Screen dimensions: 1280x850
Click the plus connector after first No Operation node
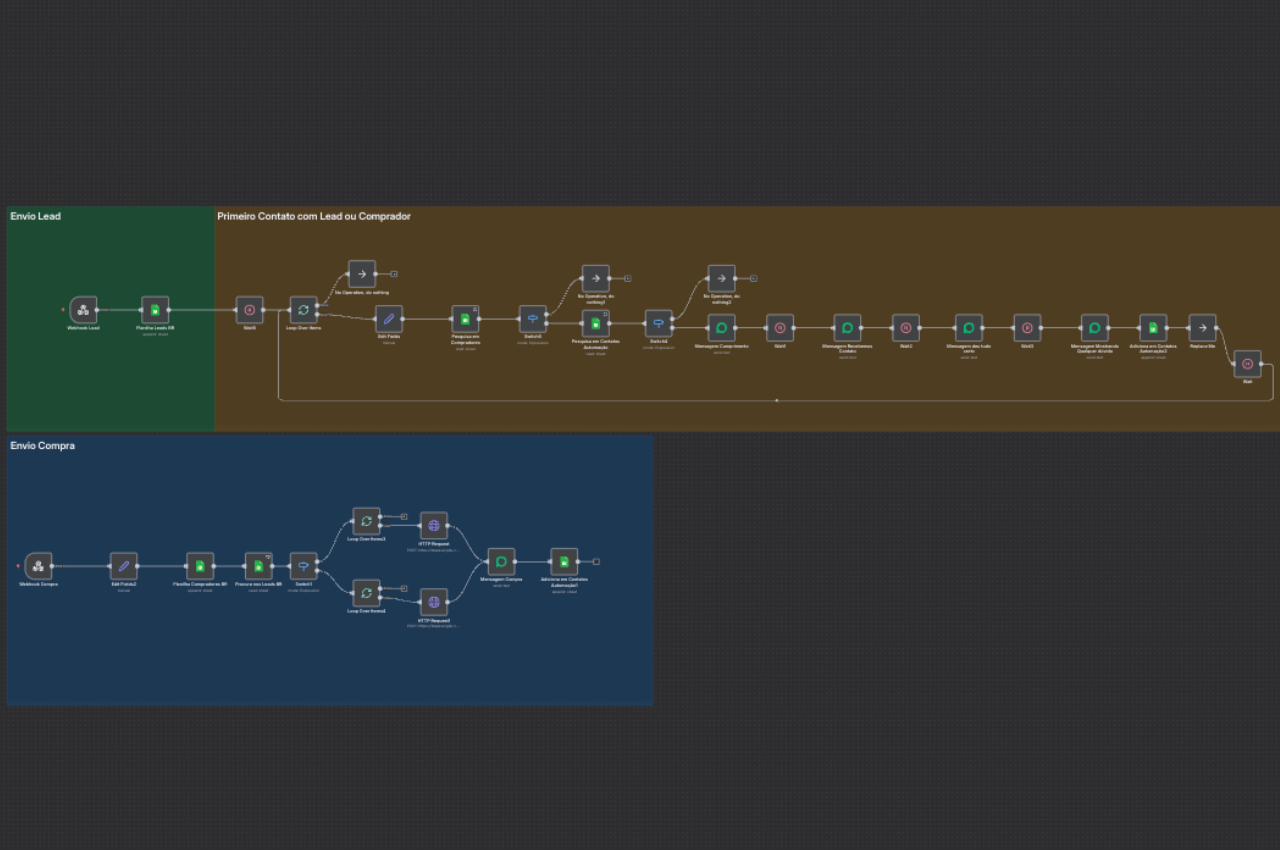[395, 273]
